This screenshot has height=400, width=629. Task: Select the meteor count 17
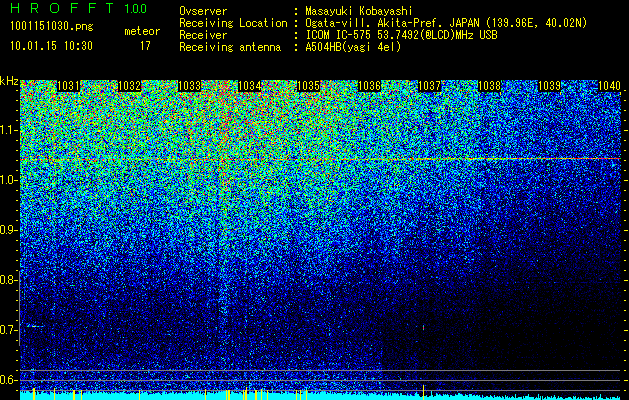[145, 46]
